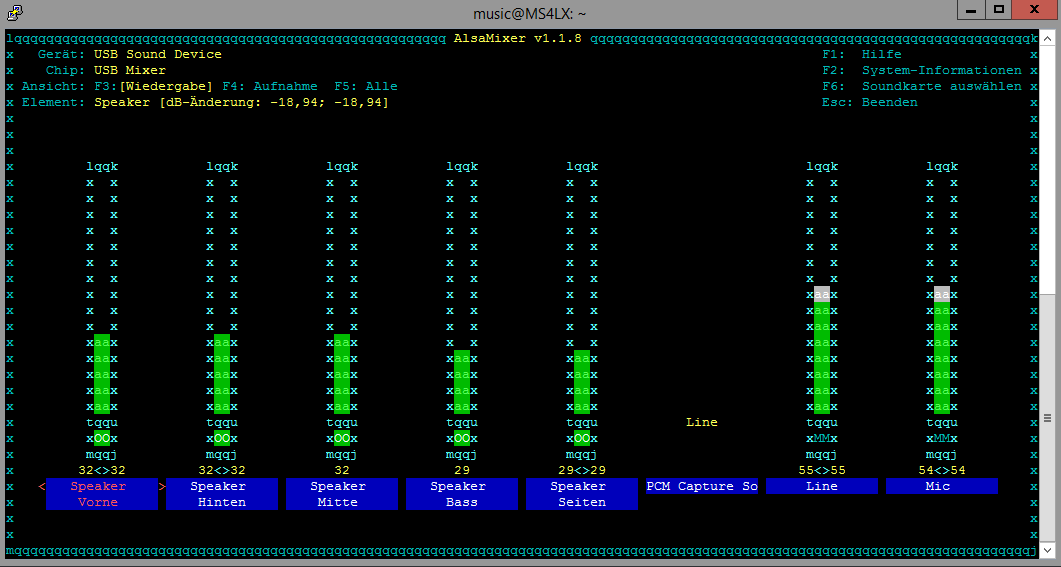The image size is (1061, 567).
Task: Toggle mute on Speaker Mitte channel
Action: (342, 438)
